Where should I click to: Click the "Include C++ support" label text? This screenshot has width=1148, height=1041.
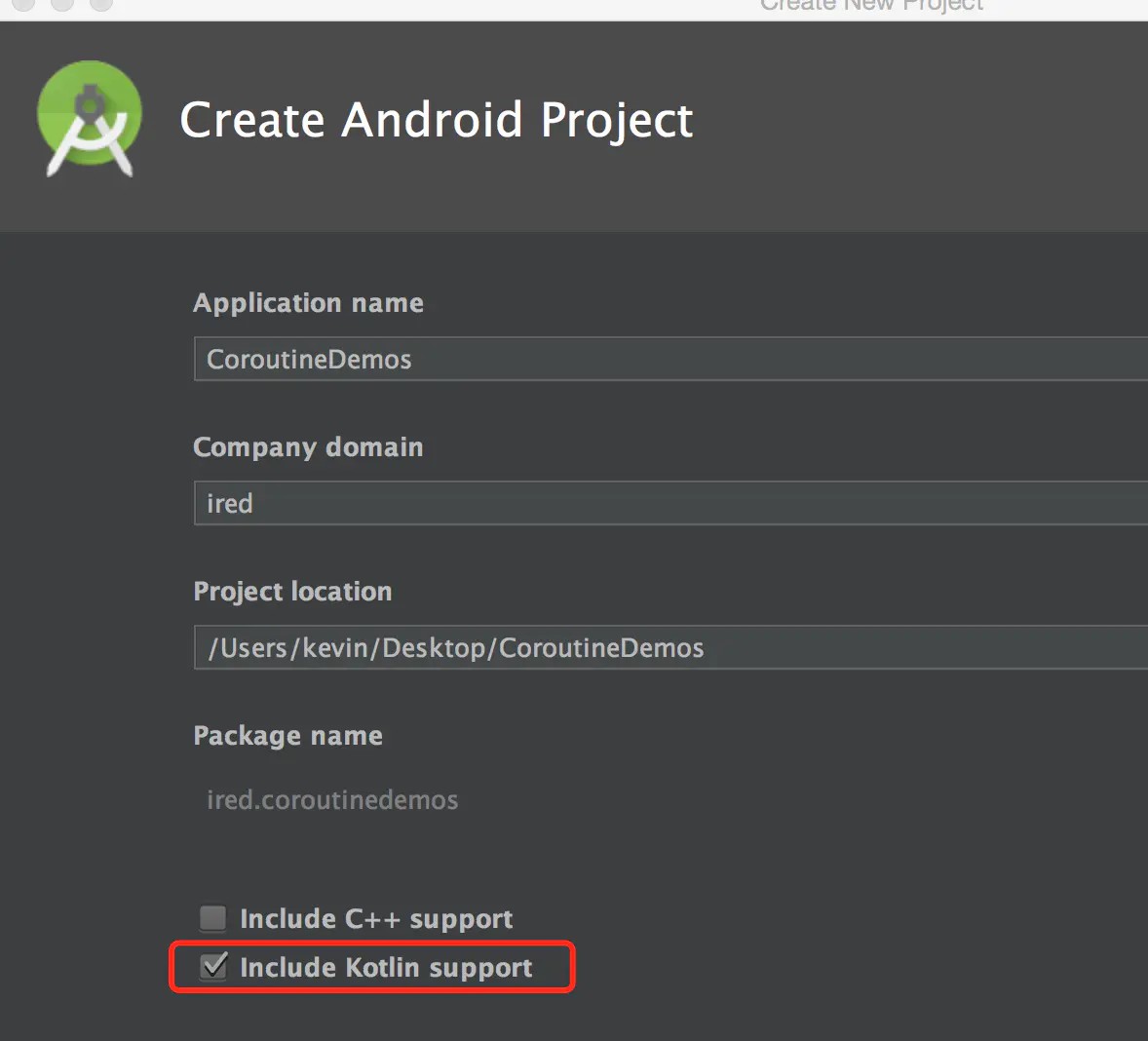pos(376,919)
